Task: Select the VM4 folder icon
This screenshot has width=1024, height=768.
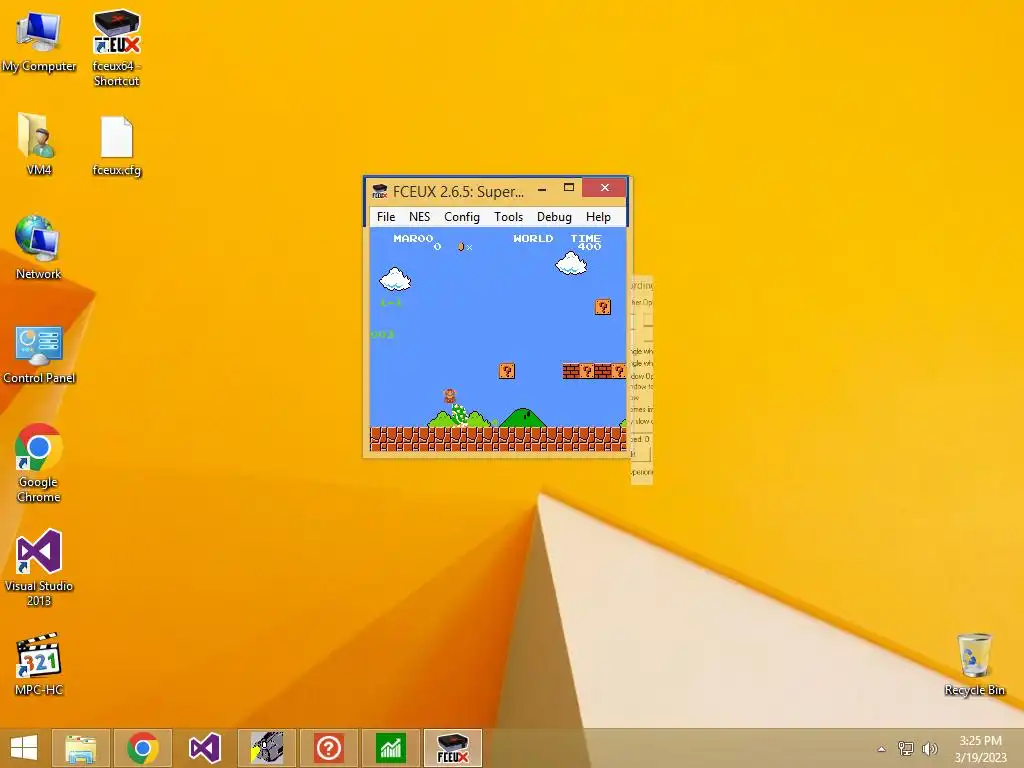Action: point(39,144)
